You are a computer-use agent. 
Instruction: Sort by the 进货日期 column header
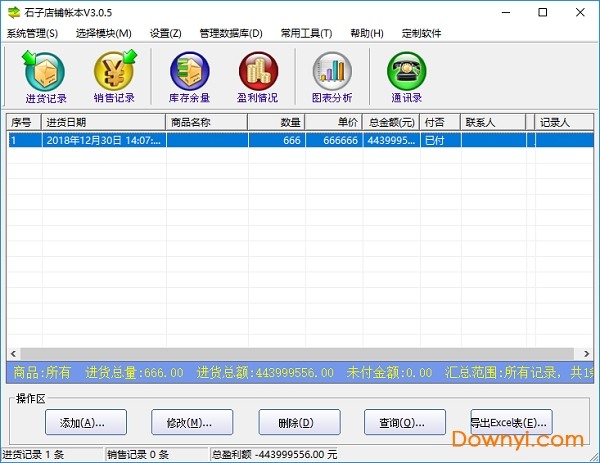tap(104, 122)
